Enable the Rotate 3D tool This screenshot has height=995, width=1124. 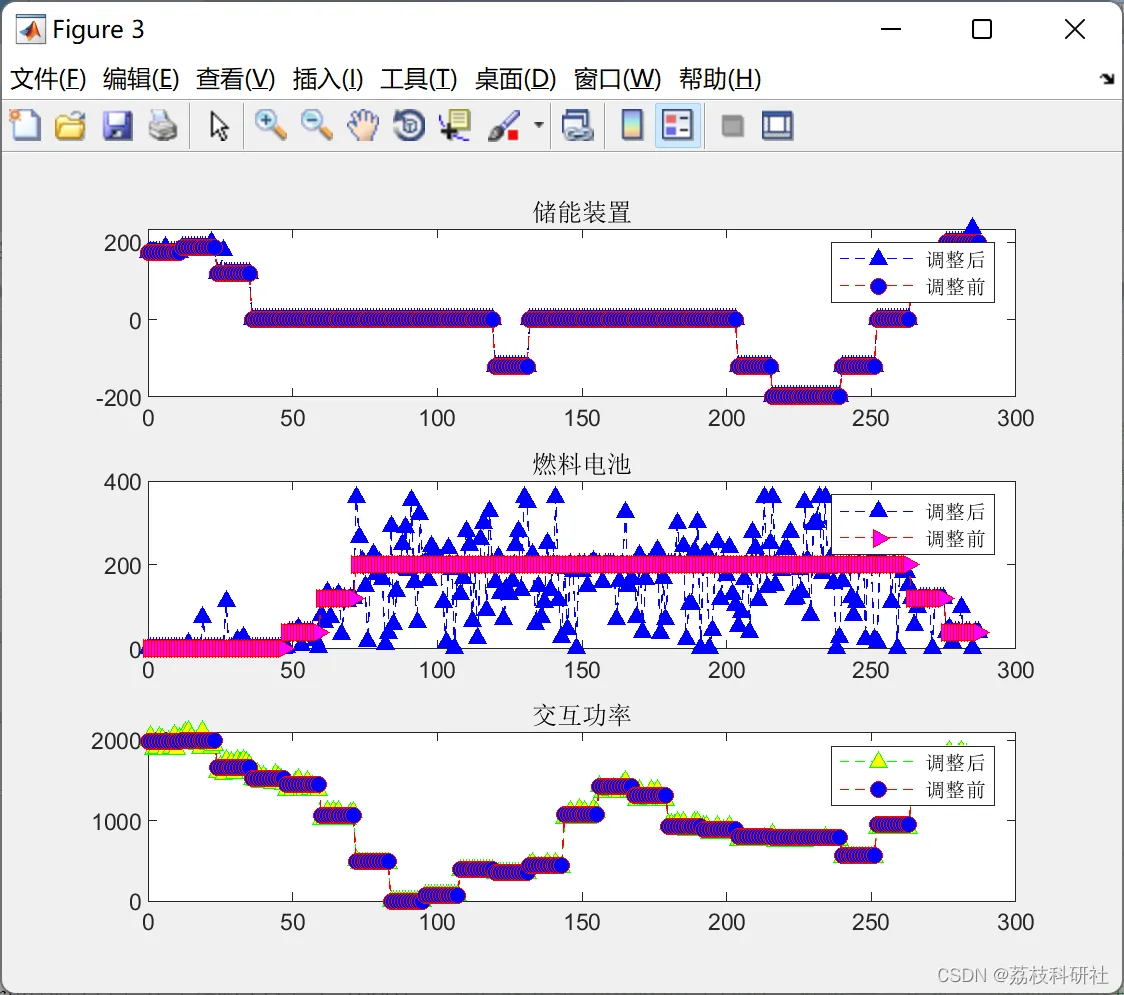tap(409, 126)
